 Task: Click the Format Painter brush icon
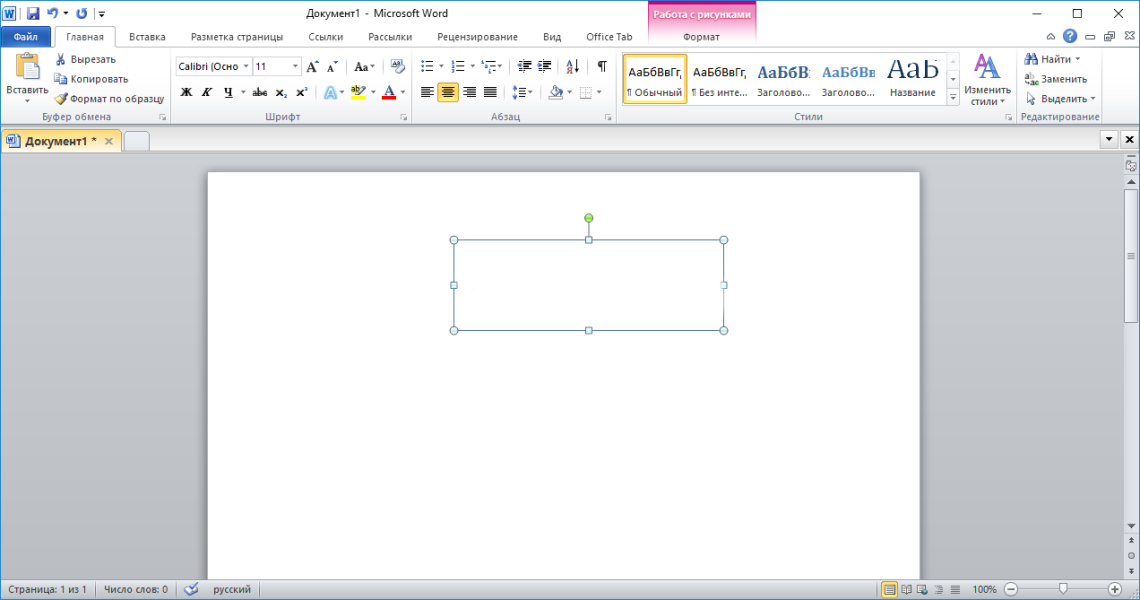click(61, 99)
